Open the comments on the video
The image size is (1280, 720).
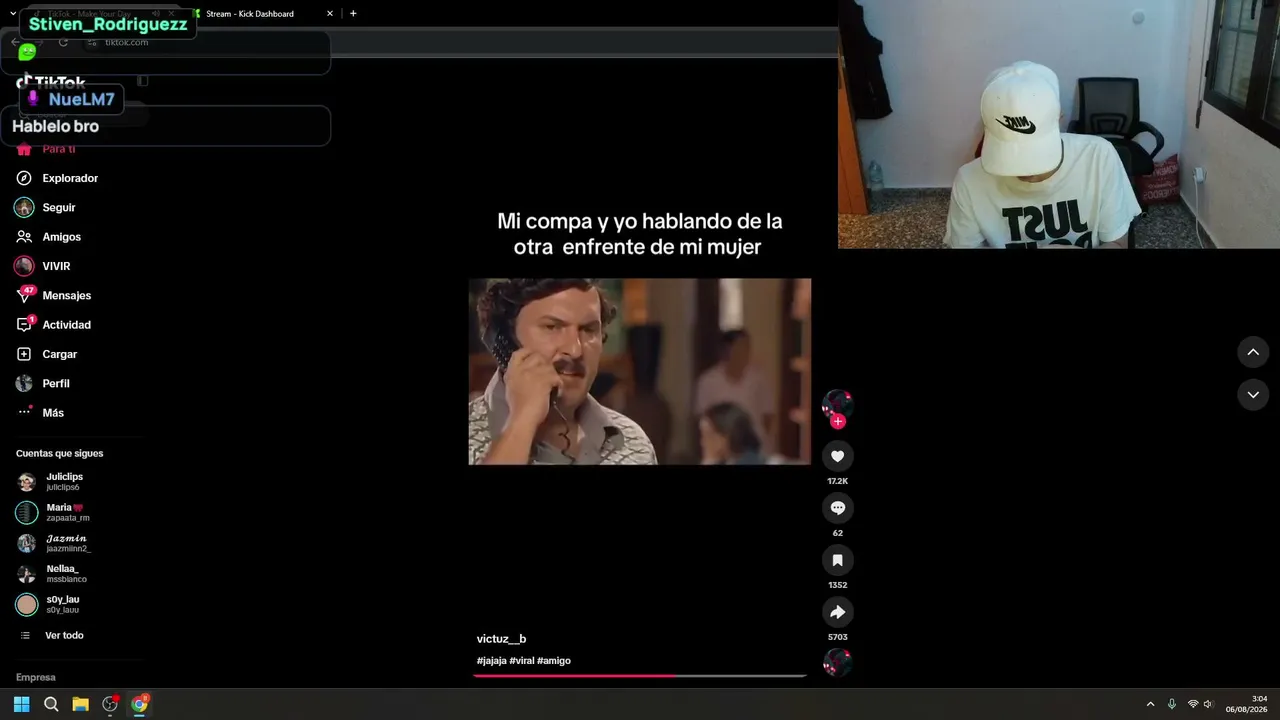point(838,508)
